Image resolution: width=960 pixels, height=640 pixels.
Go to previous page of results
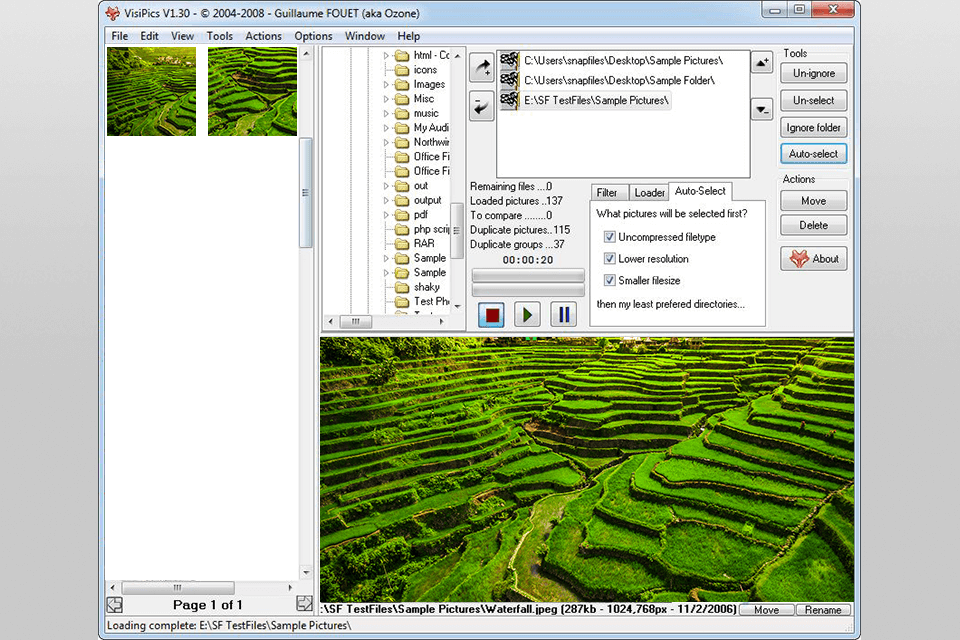point(114,604)
